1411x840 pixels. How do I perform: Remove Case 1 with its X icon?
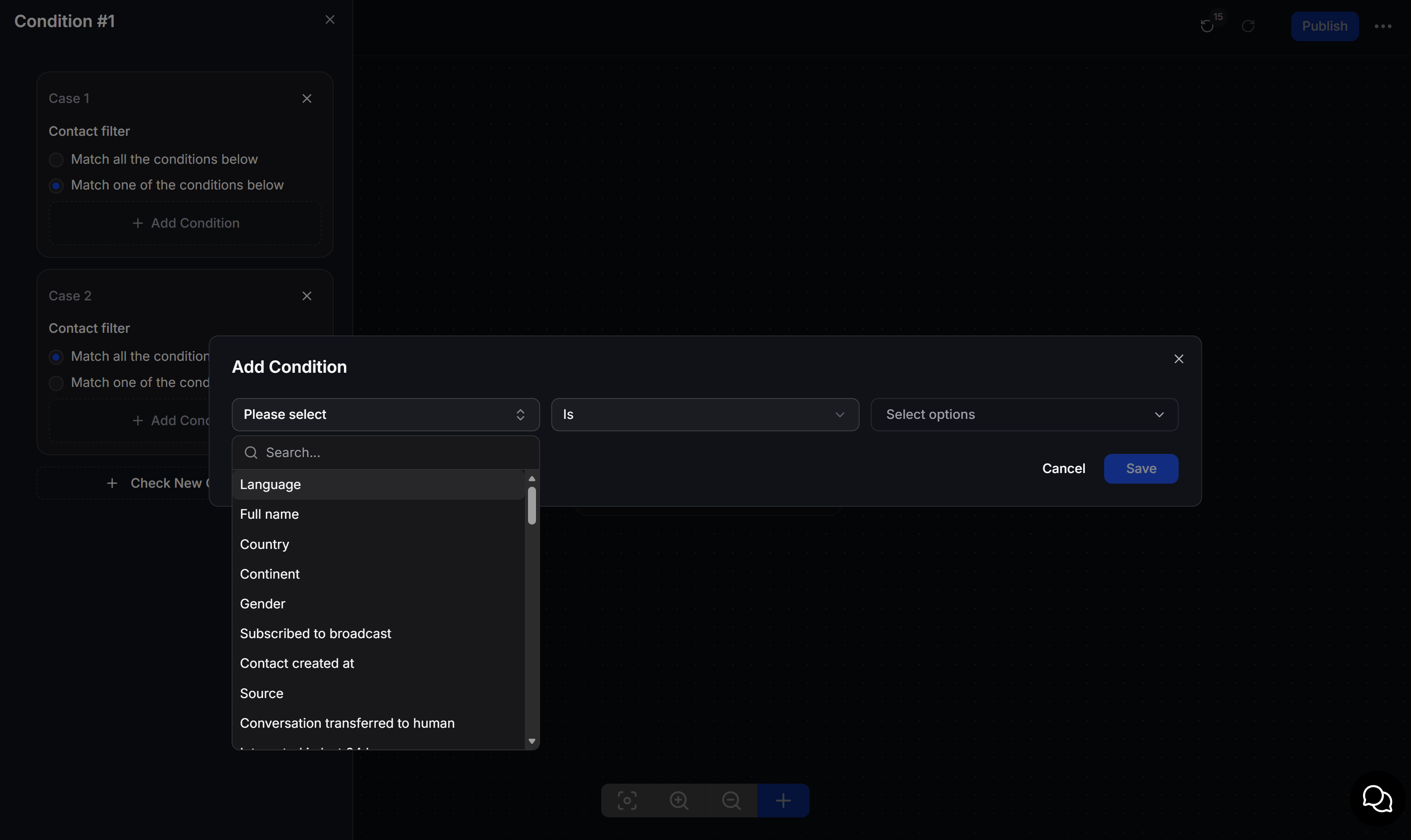tap(307, 99)
